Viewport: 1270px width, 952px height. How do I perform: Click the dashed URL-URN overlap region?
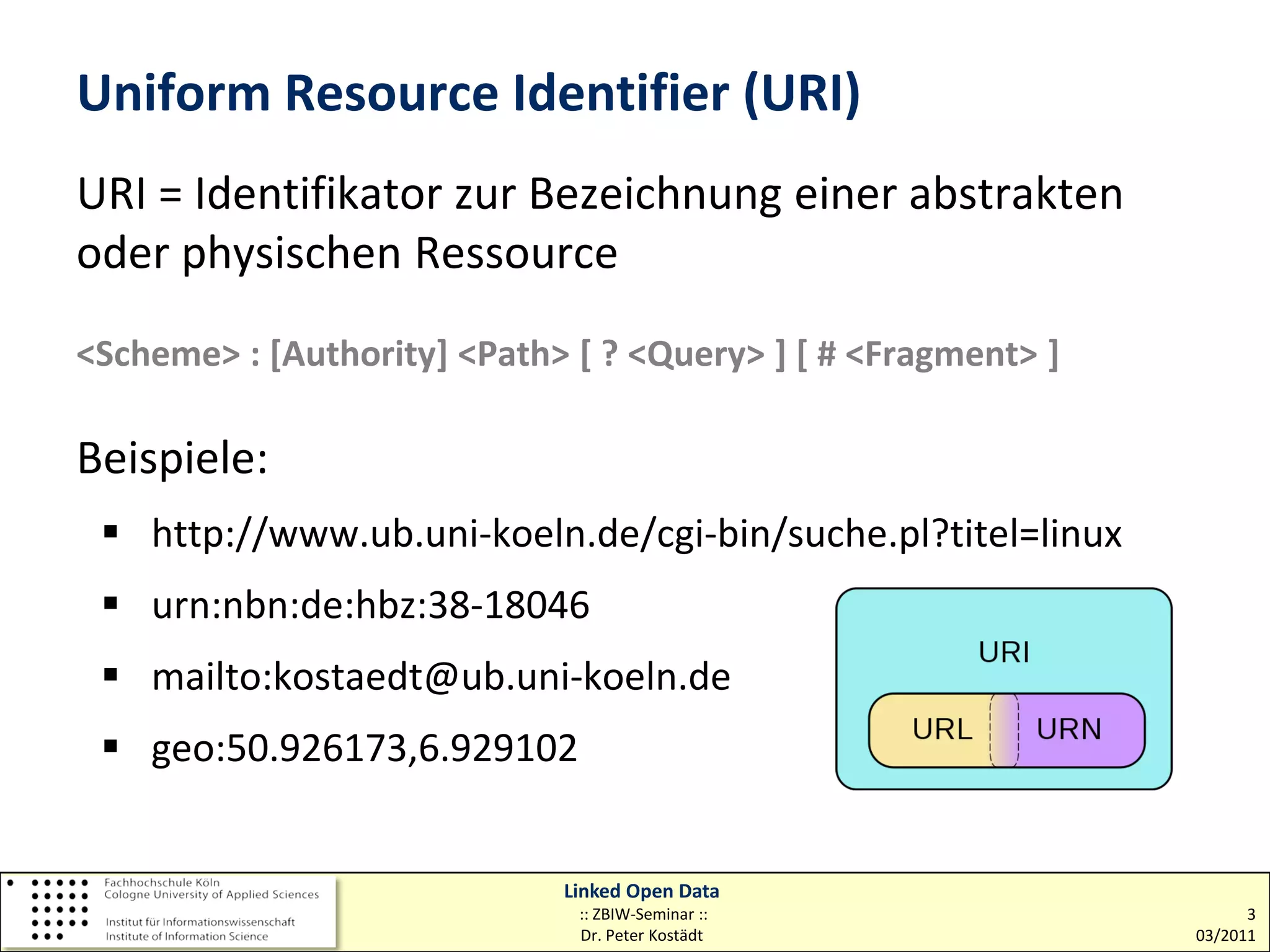[x=1004, y=730]
